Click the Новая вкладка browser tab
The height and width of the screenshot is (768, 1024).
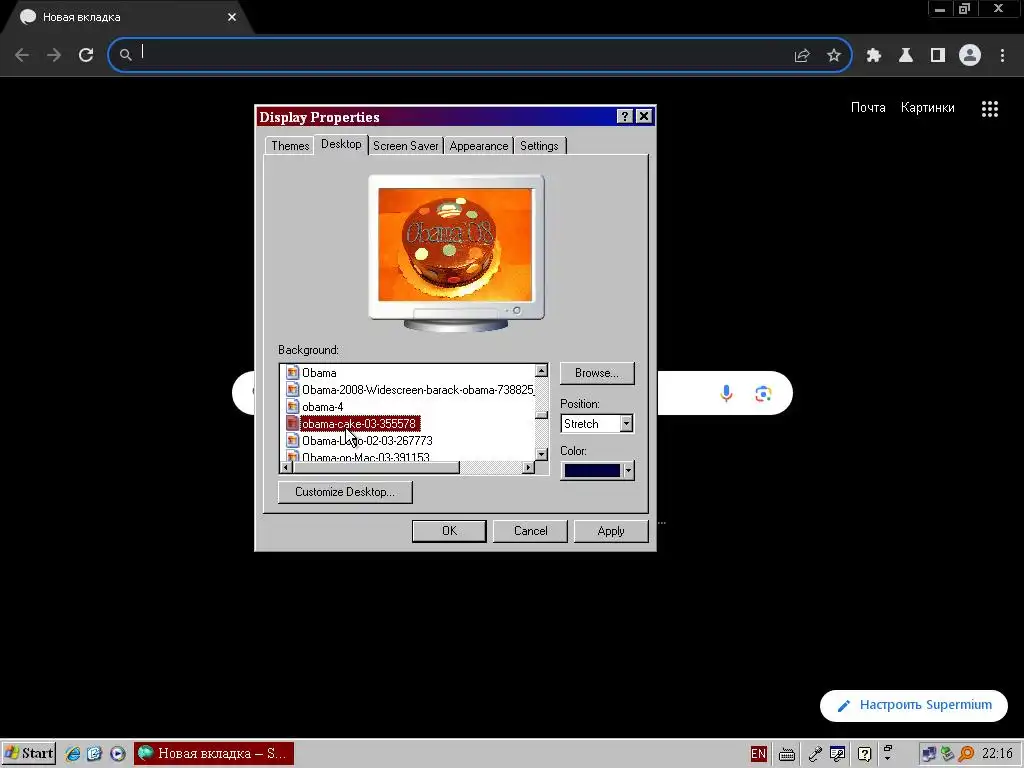coord(127,18)
